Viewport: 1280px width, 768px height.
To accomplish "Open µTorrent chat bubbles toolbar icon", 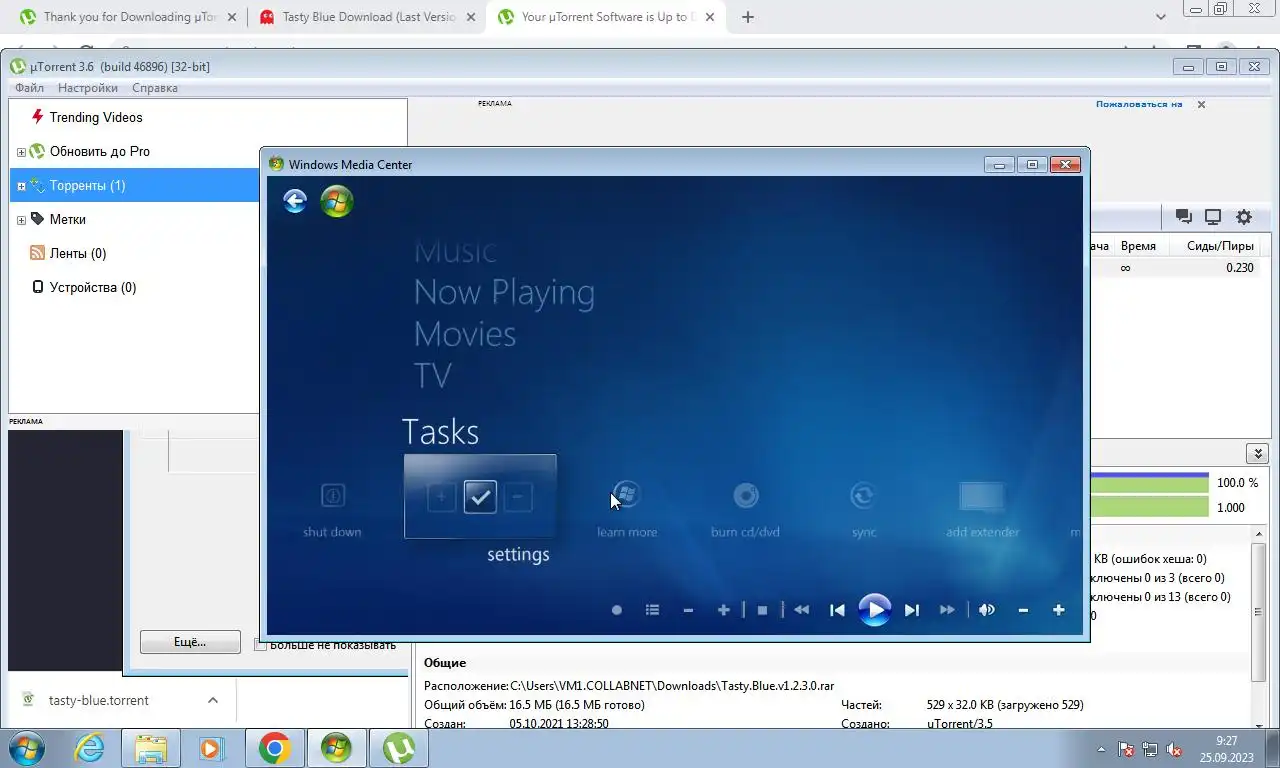I will (x=1183, y=217).
